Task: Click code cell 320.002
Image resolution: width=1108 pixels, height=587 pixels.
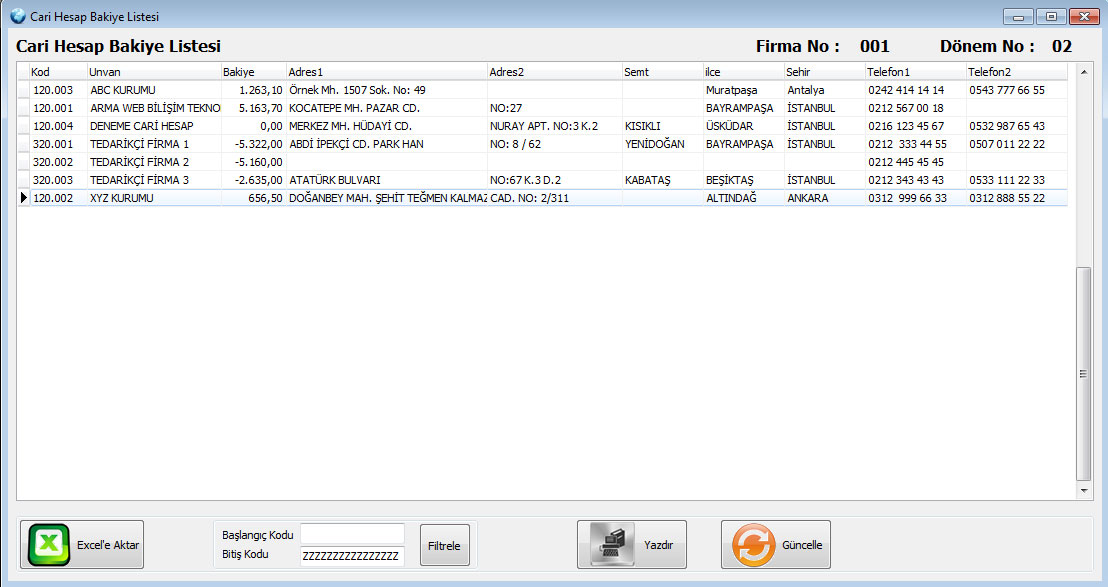Action: (x=58, y=162)
